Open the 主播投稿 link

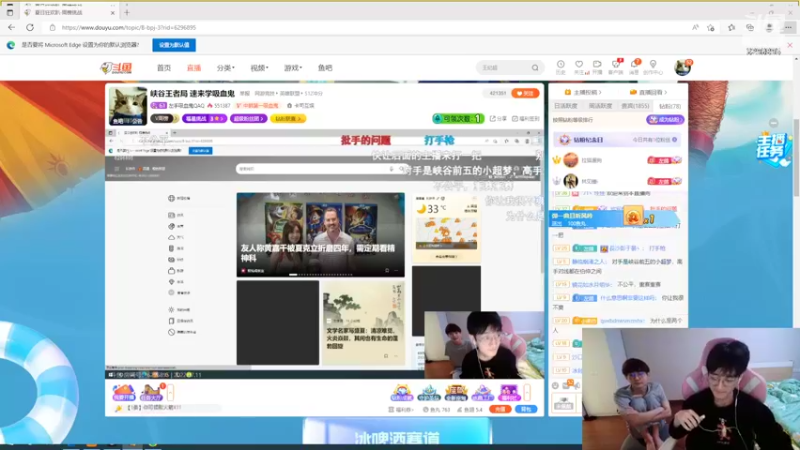click(583, 92)
